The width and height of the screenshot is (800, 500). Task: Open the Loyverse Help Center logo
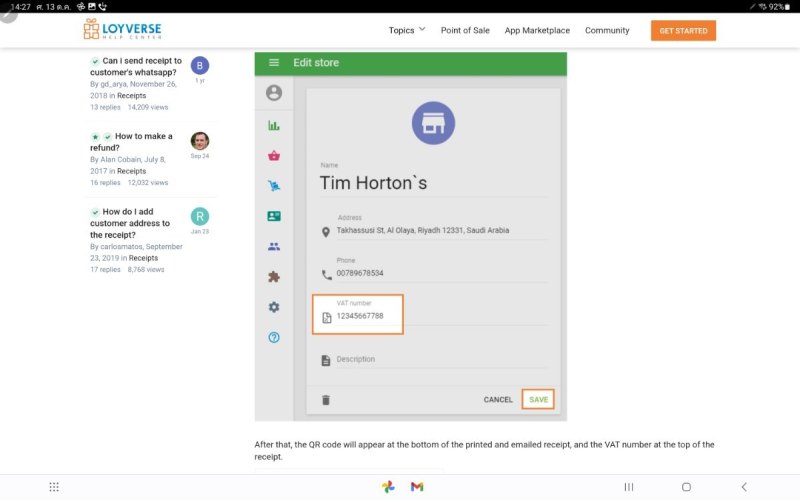point(122,29)
